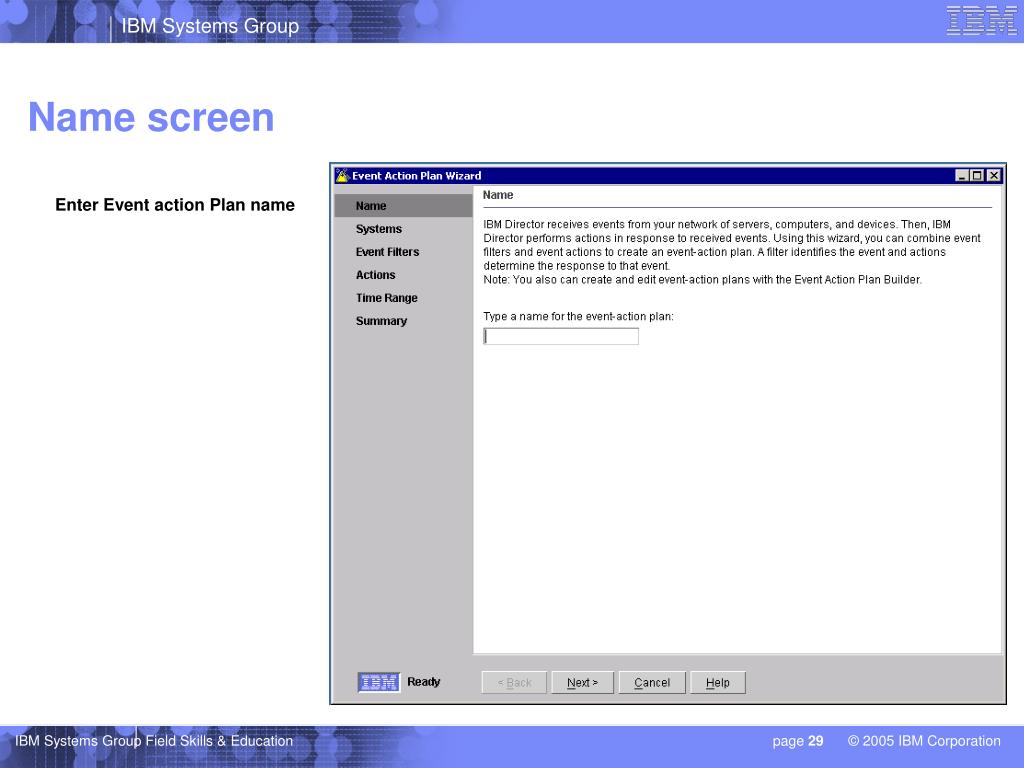
Task: Click the Event Action Plan Wizard title icon
Action: 342,175
